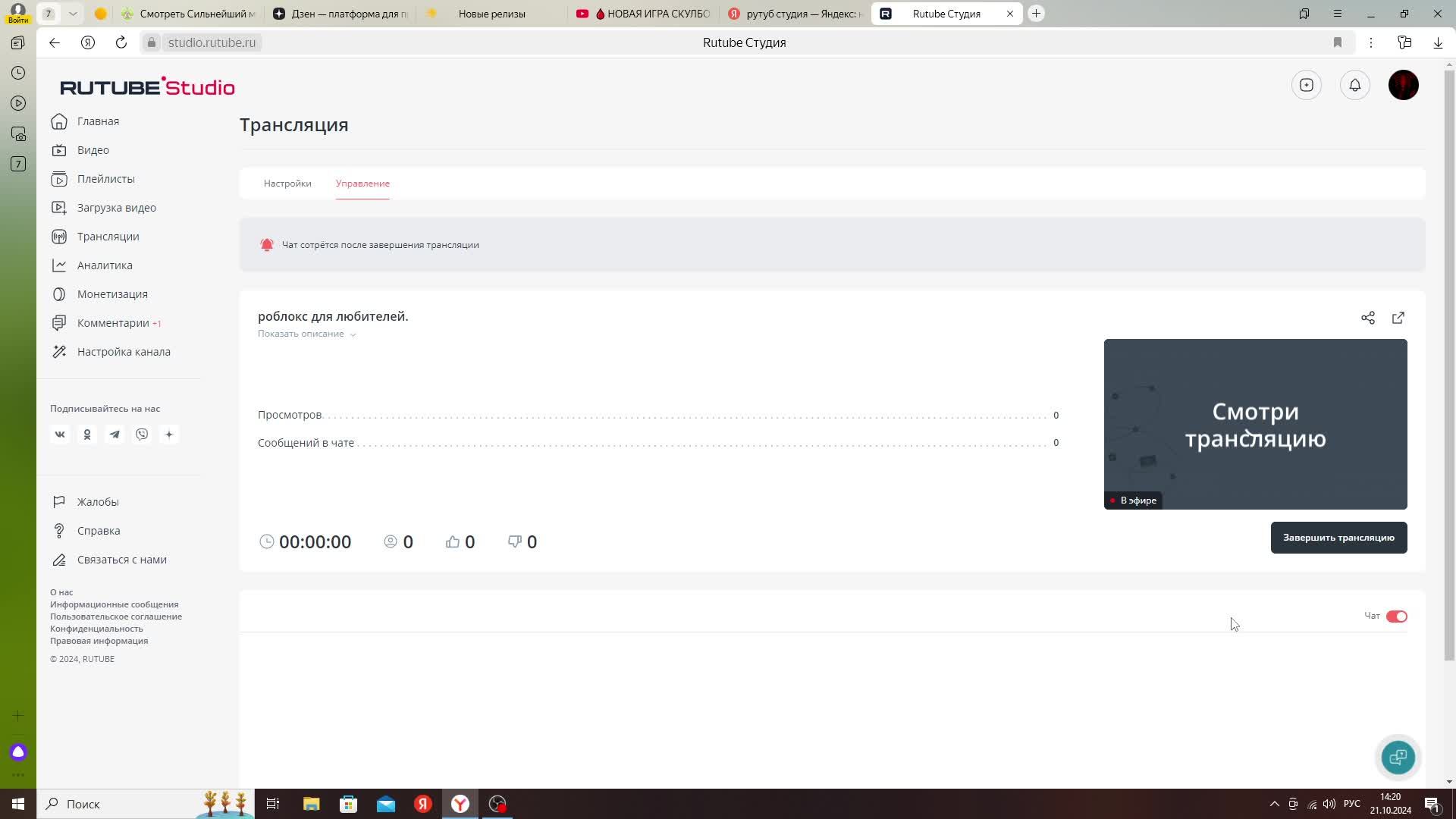The height and width of the screenshot is (819, 1456).
Task: Switch to НОВАЯ ИГРА СКУЛБО browser tab
Action: (643, 14)
